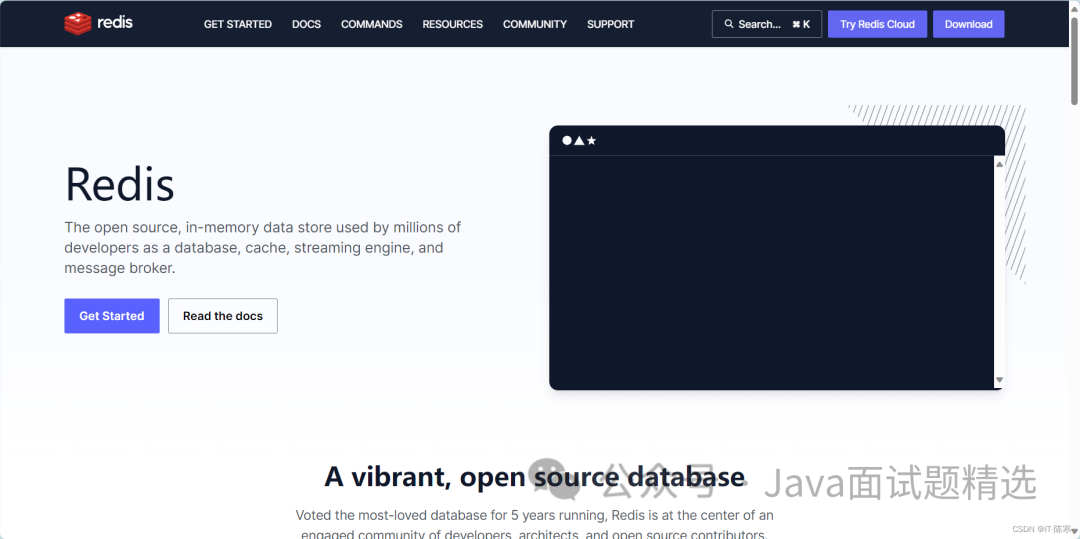Click the purple Get Started button

pos(112,316)
